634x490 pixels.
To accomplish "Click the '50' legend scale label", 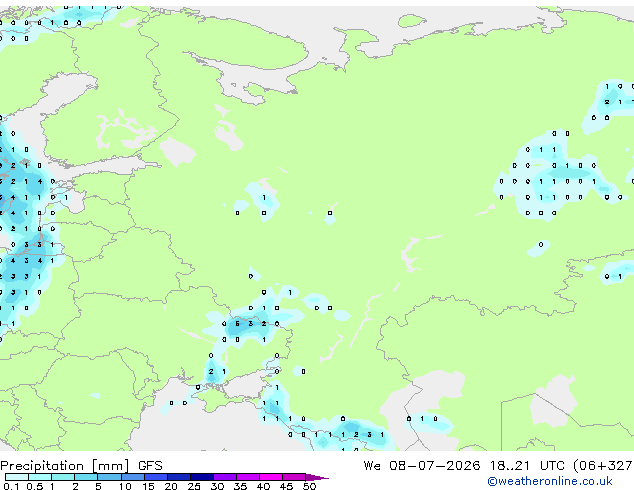I will point(310,486).
